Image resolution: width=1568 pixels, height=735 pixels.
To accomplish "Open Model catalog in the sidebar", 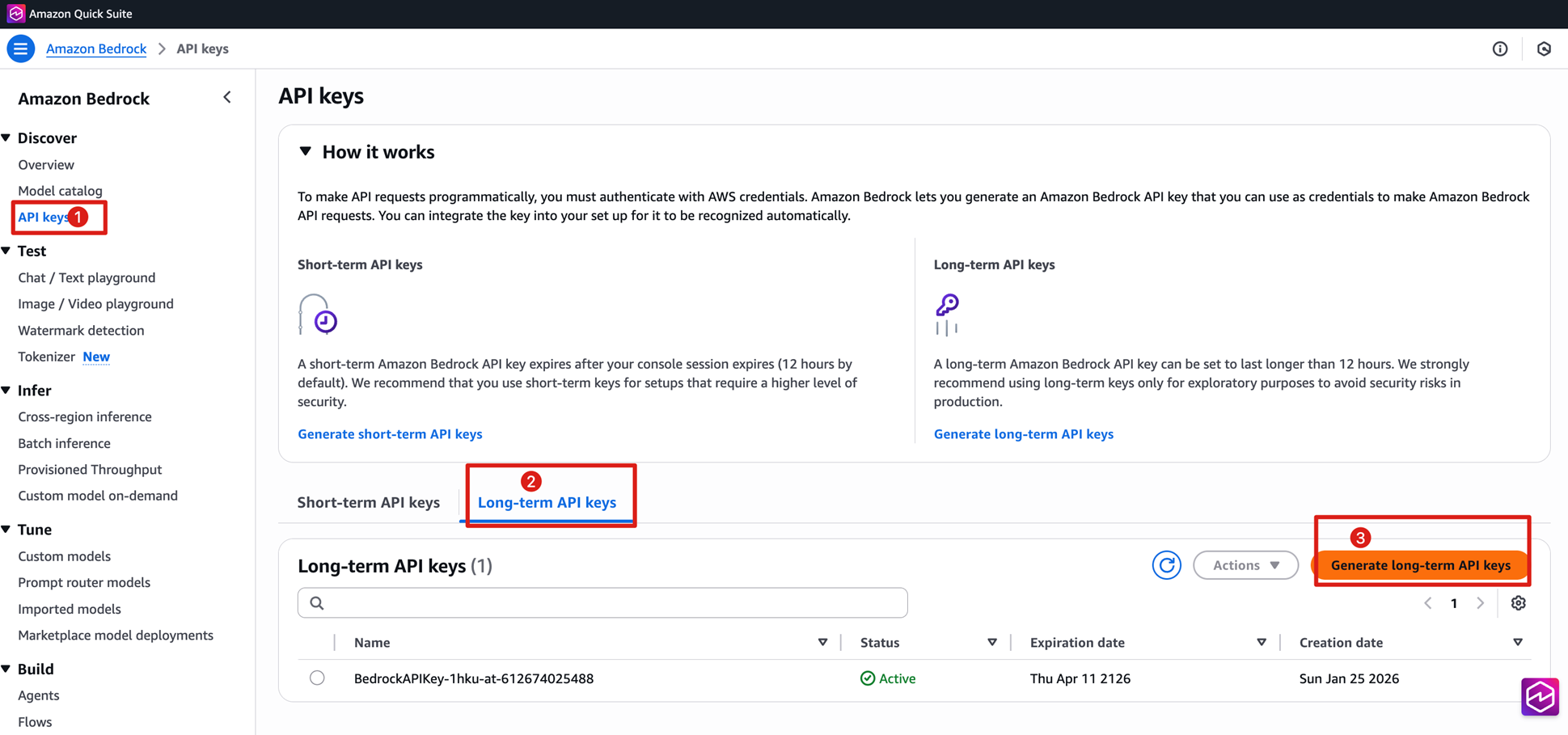I will pos(61,191).
